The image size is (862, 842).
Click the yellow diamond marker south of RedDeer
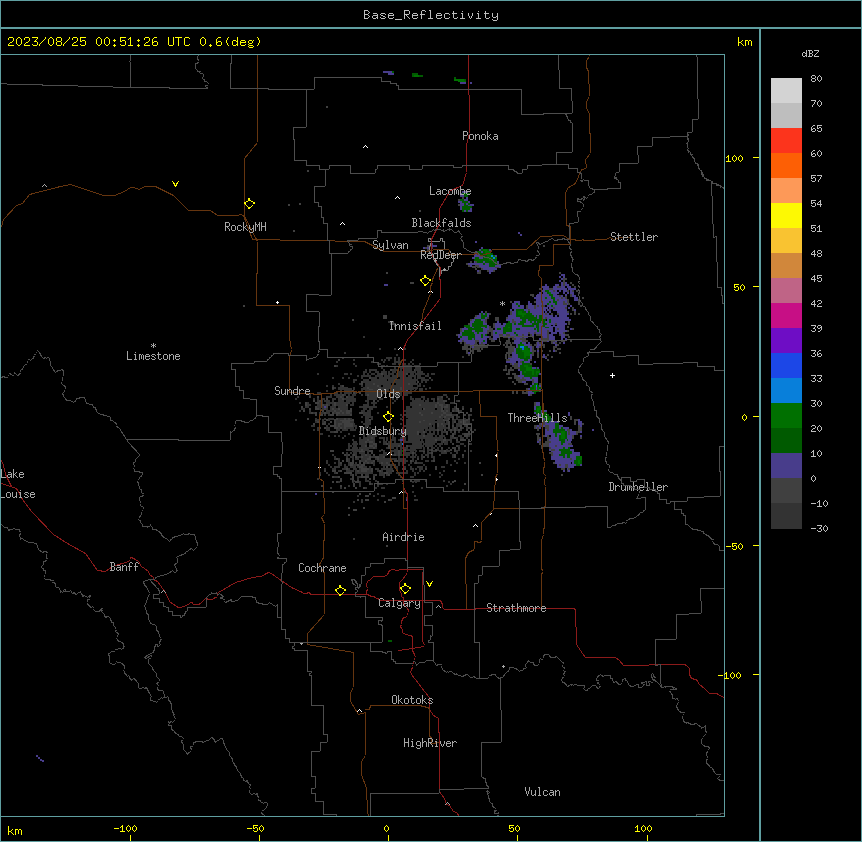point(425,281)
